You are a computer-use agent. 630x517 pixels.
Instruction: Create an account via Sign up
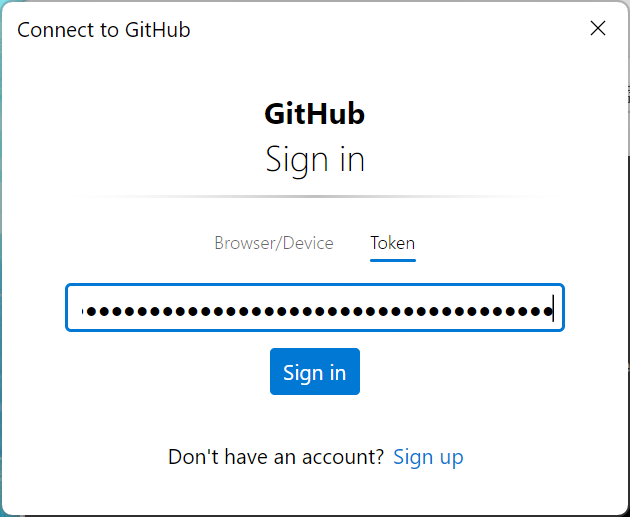pyautogui.click(x=428, y=457)
